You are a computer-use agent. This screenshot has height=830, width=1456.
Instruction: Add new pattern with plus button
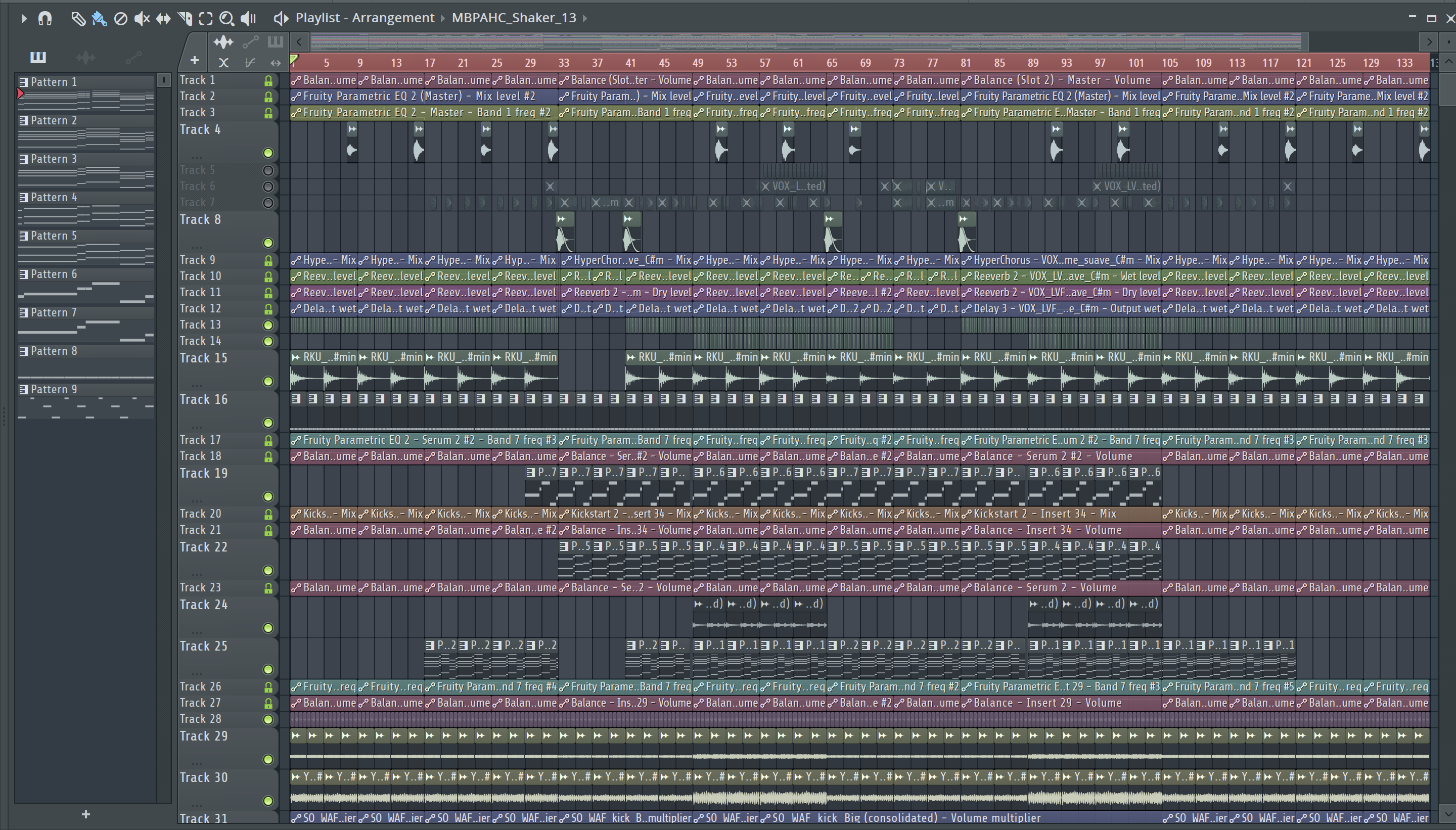click(x=85, y=815)
